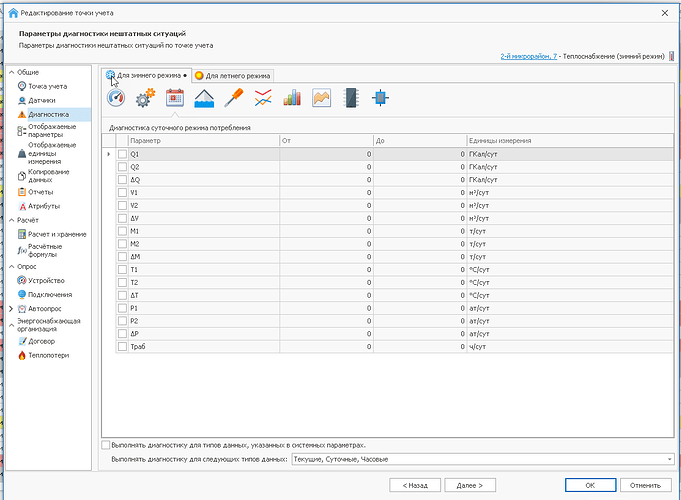Open the water level diagnostics icon
The height and width of the screenshot is (500, 681).
click(204, 98)
